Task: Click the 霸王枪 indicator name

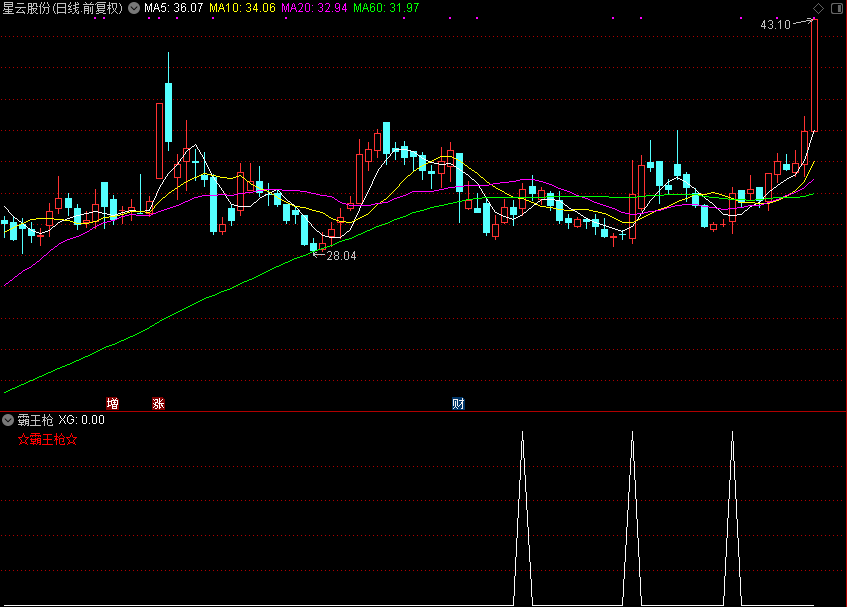Action: (36, 420)
